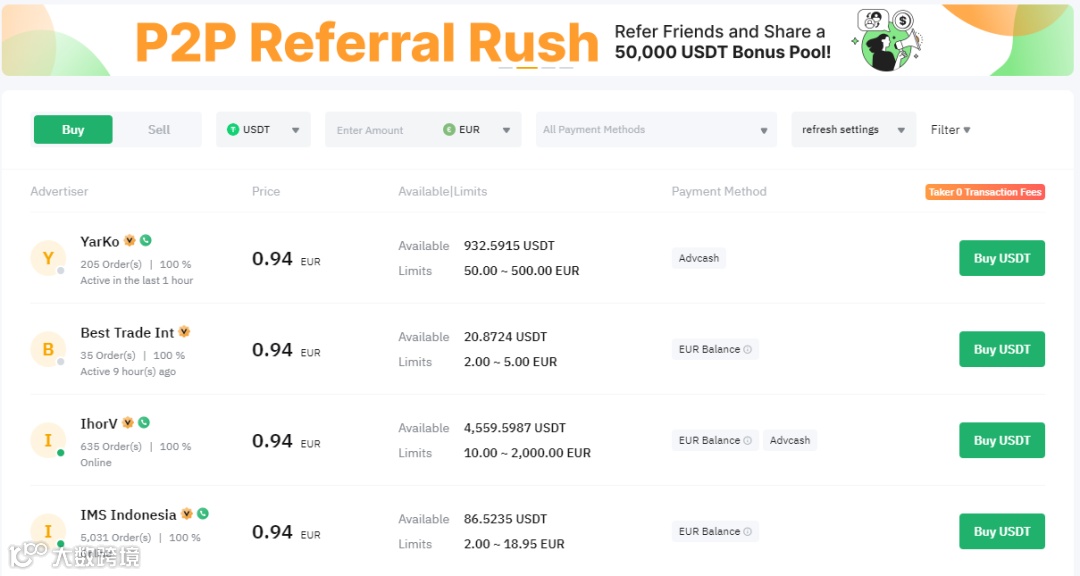Expand the Filter options
This screenshot has width=1080, height=576.
tap(950, 130)
